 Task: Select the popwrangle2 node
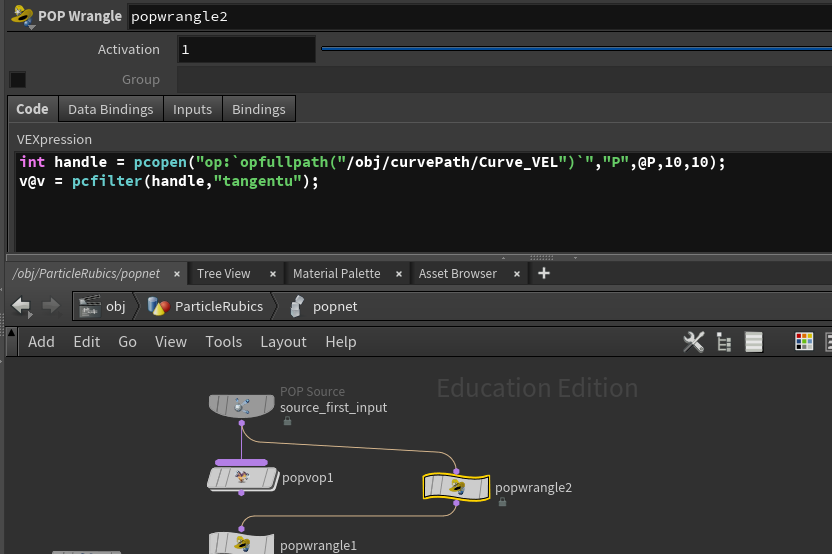click(456, 487)
